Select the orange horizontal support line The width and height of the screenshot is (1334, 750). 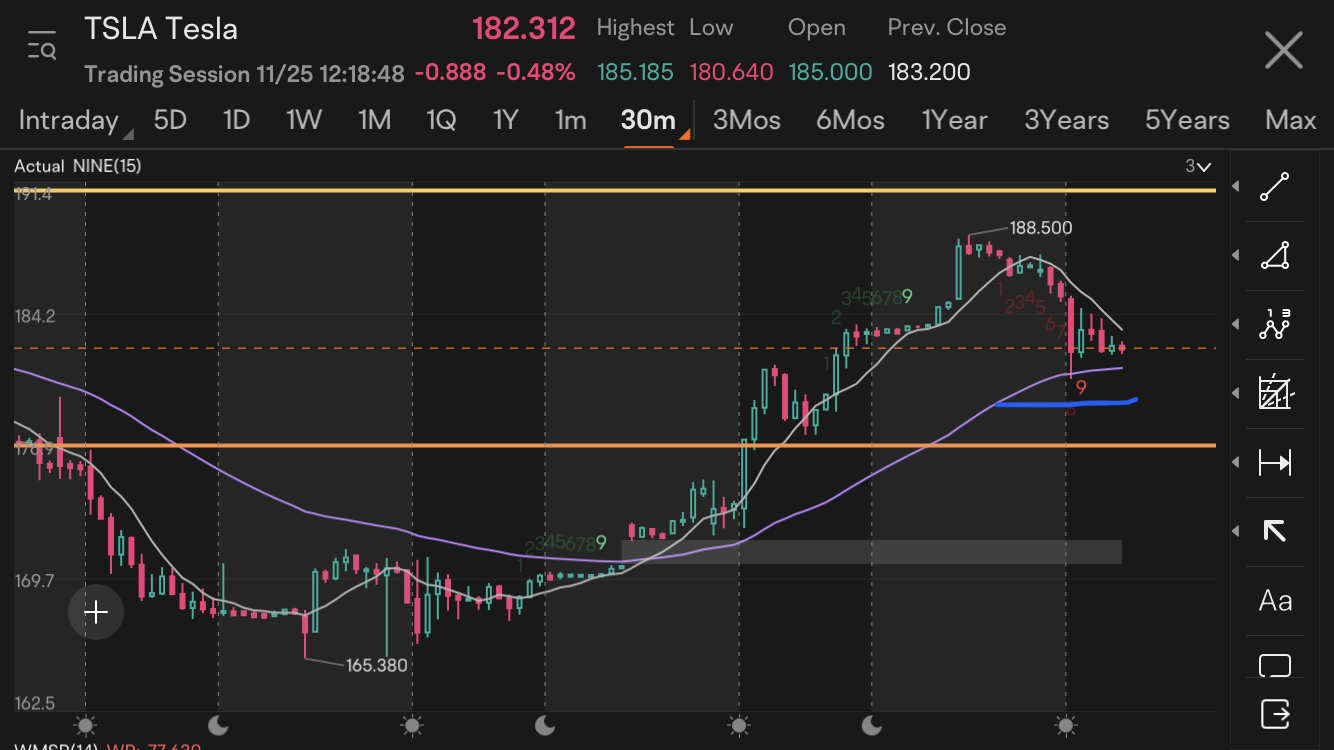click(x=615, y=445)
